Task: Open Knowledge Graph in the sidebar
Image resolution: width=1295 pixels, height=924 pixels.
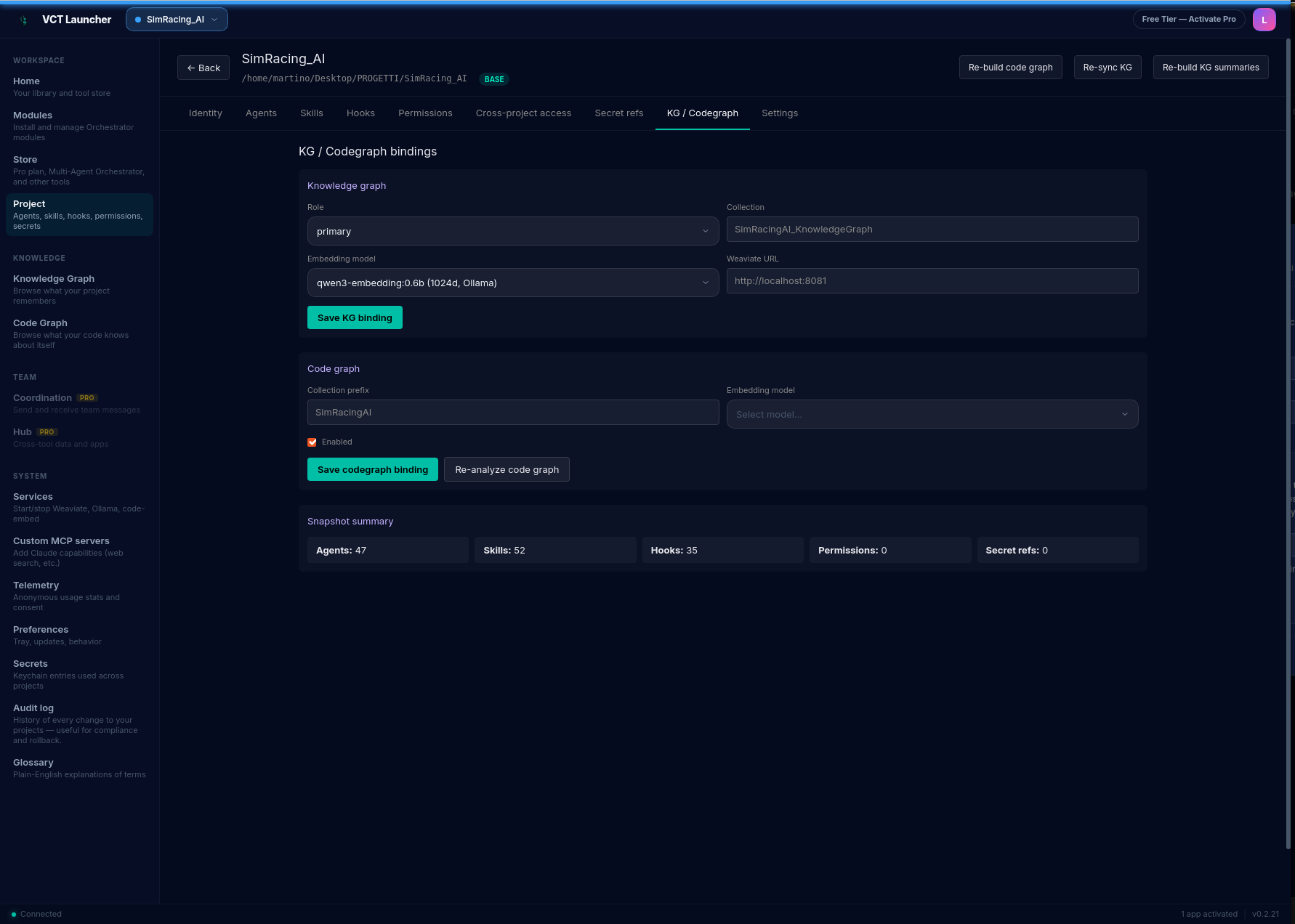Action: click(79, 289)
